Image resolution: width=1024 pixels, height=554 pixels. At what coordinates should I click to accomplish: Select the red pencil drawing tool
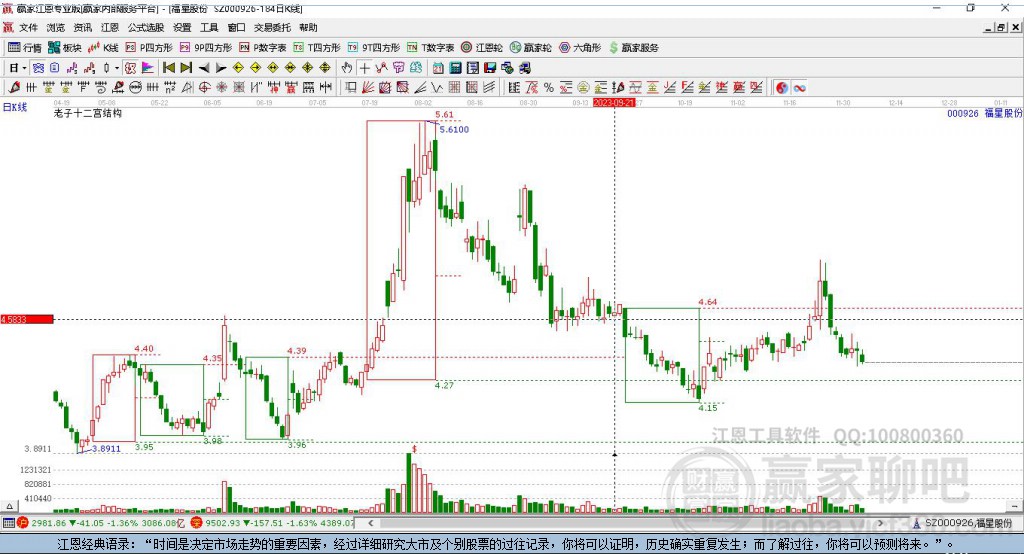[x=14, y=87]
